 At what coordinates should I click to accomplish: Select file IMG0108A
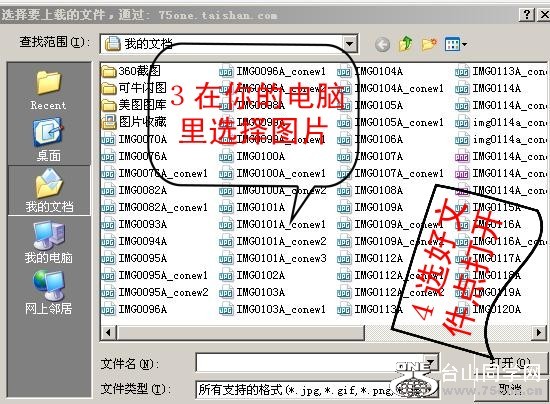coord(370,190)
